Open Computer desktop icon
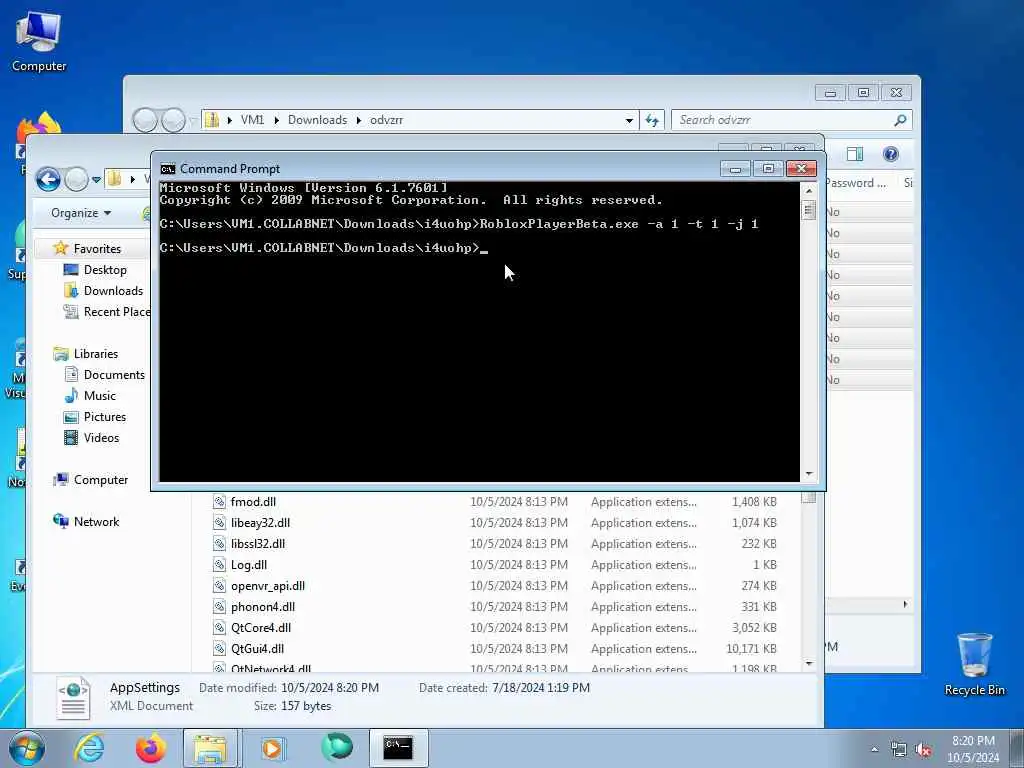This screenshot has height=768, width=1024. tap(39, 42)
